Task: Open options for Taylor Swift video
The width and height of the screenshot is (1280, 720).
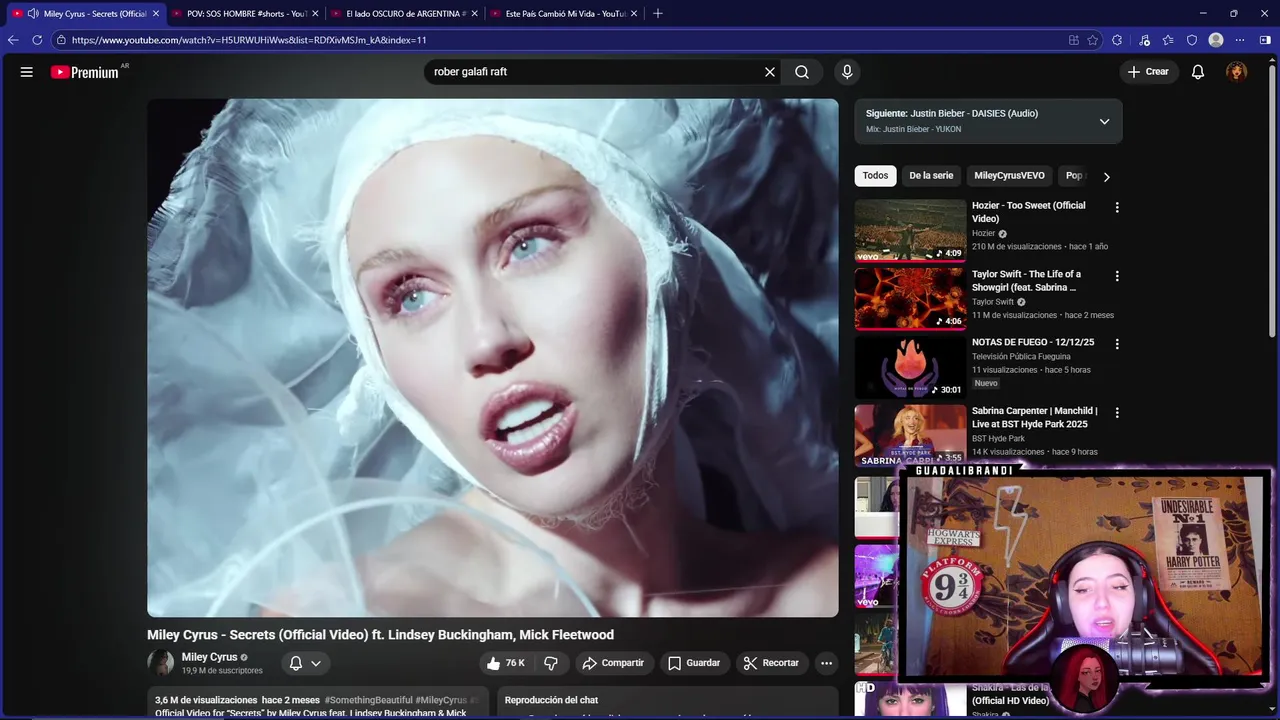Action: tap(1117, 276)
